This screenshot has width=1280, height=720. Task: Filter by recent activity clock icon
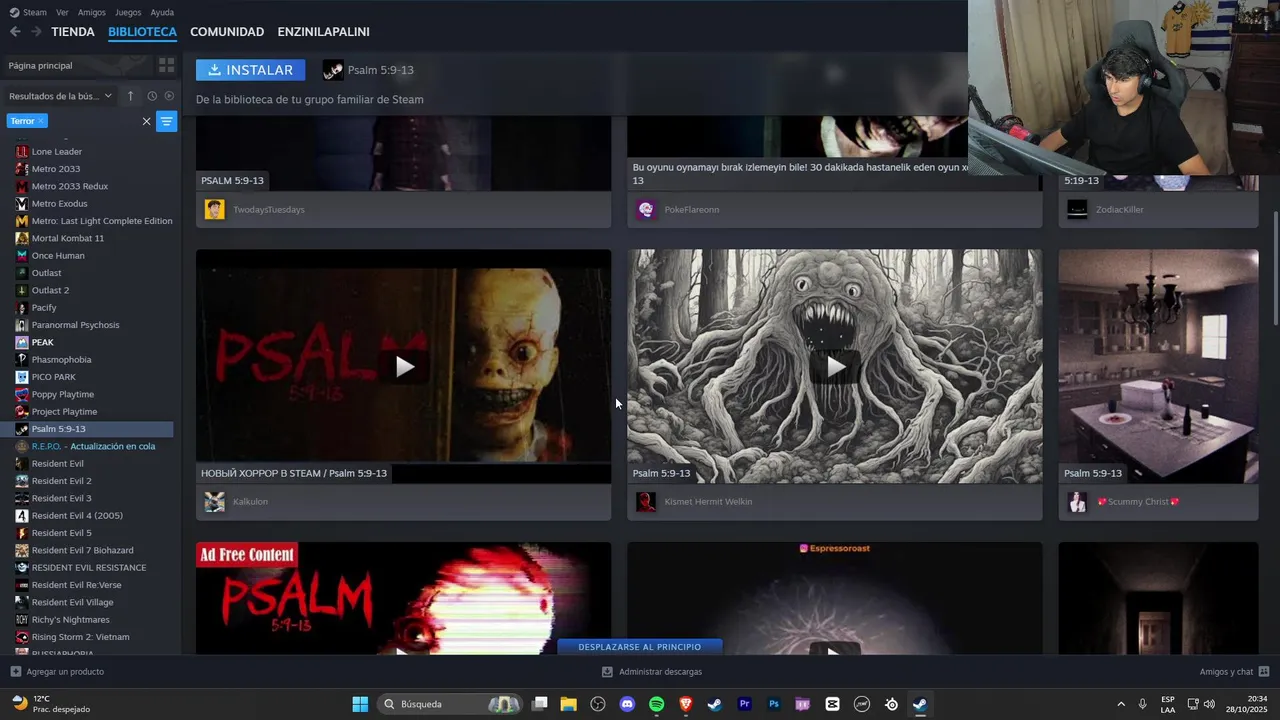pos(152,96)
